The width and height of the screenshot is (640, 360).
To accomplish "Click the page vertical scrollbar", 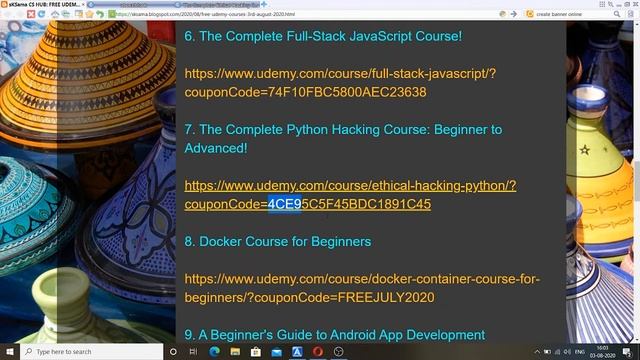I will tap(637, 182).
